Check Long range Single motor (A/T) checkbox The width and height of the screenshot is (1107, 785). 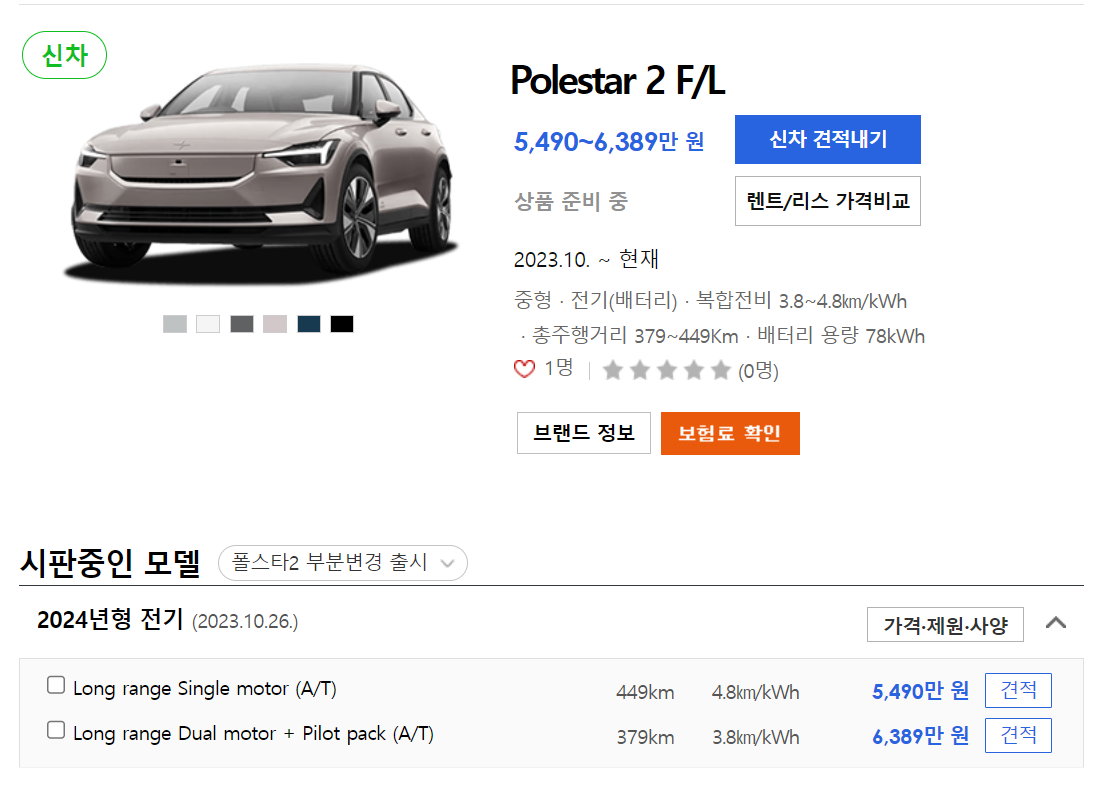(x=56, y=685)
